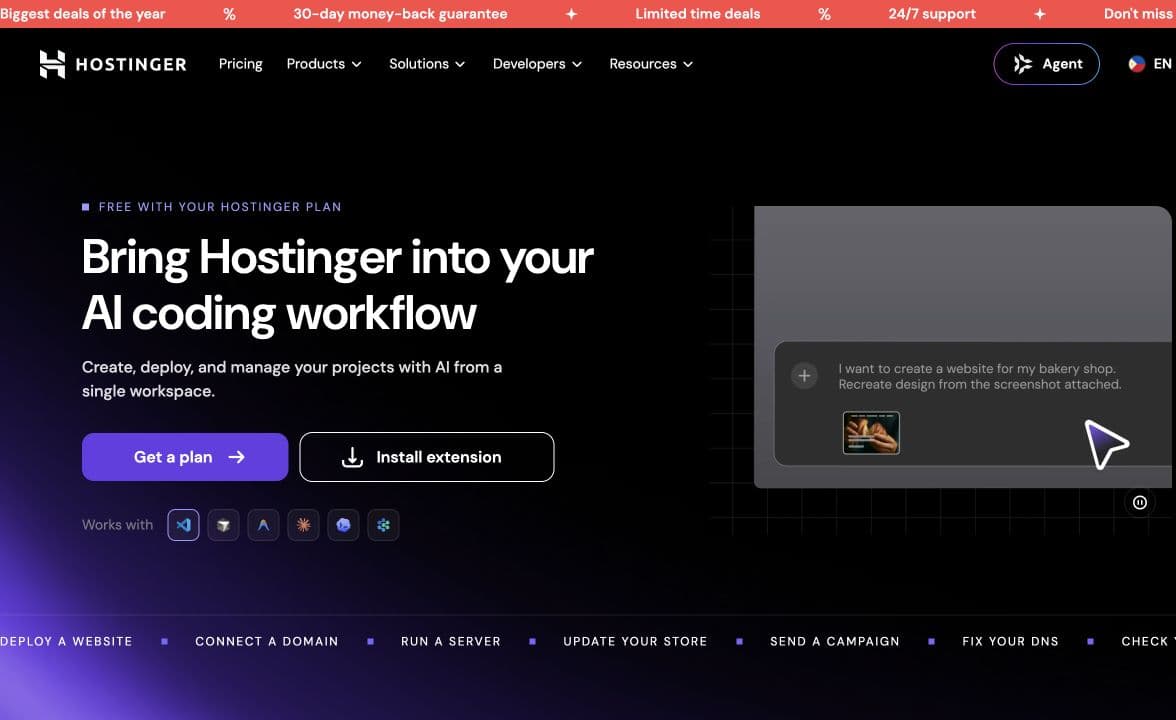The width and height of the screenshot is (1176, 720).
Task: Expand the Solutions dropdown menu
Action: (x=427, y=64)
